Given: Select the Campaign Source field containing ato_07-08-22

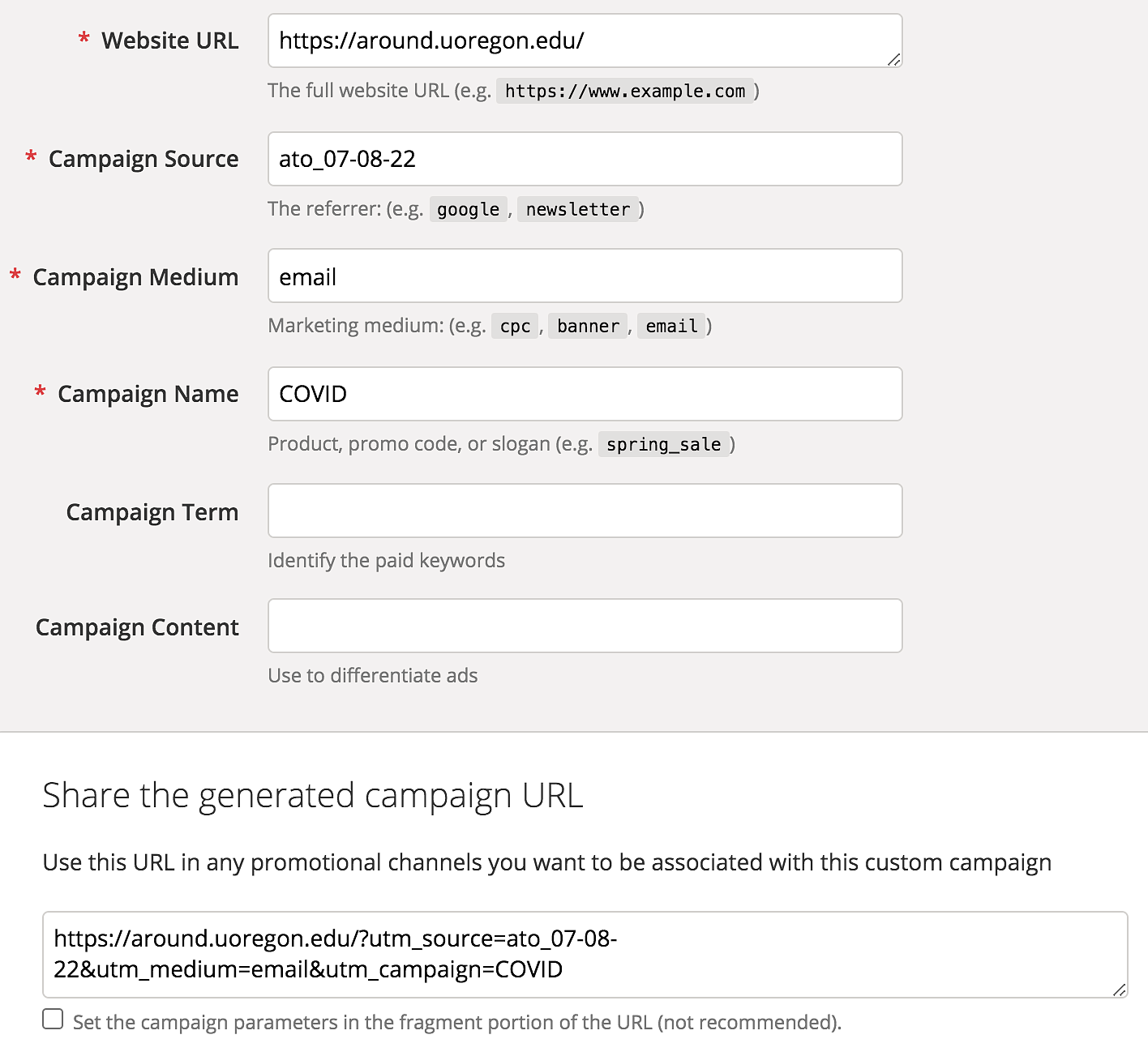Looking at the screenshot, I should [584, 159].
